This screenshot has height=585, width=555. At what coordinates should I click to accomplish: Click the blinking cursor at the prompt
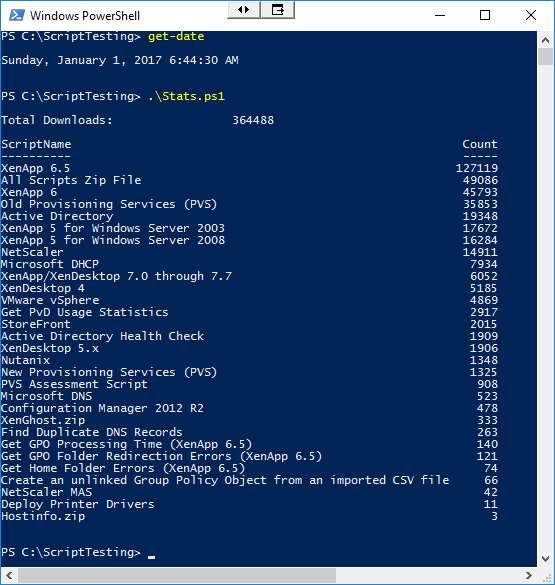point(151,557)
